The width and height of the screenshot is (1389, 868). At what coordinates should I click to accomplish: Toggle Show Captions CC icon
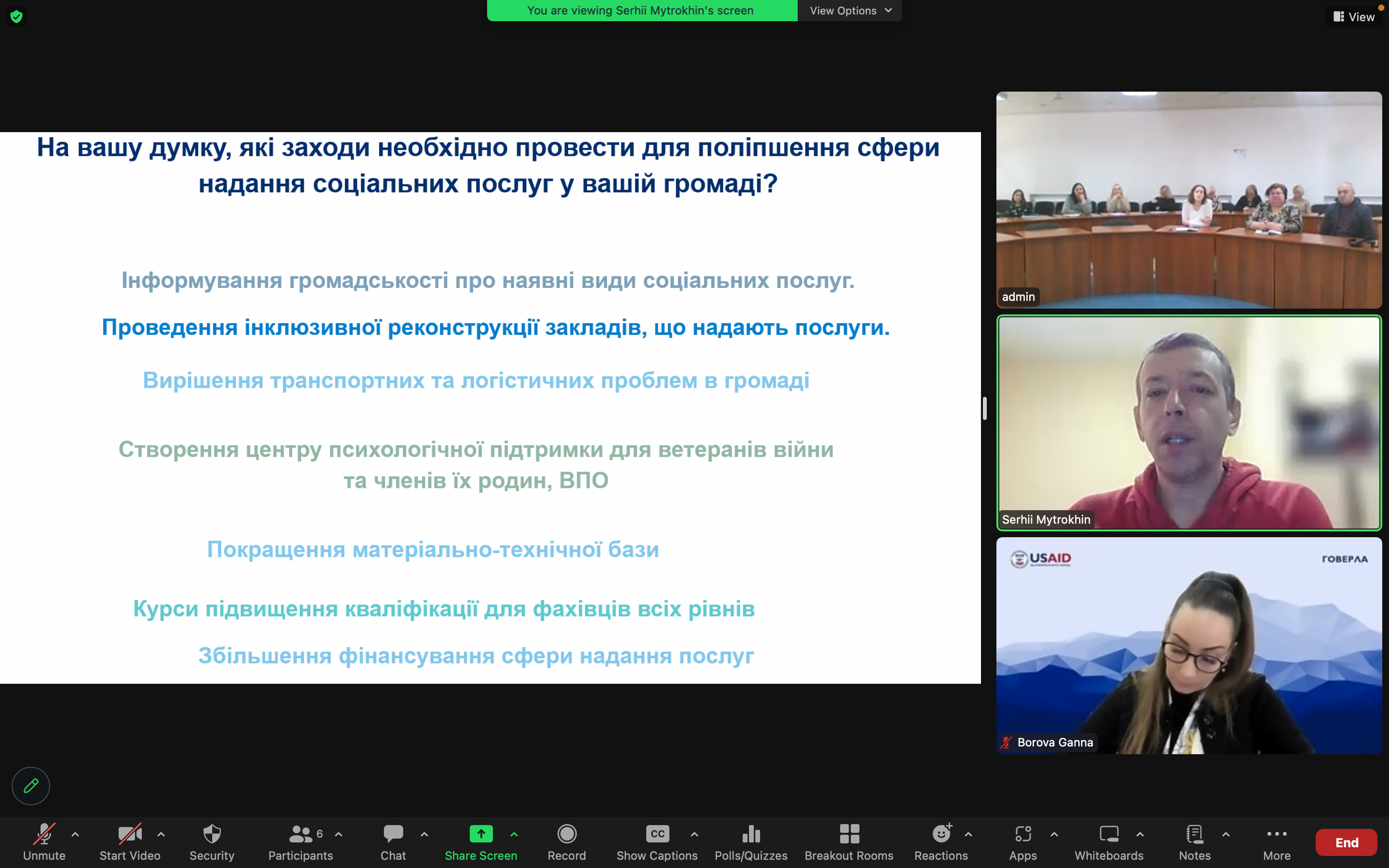(x=657, y=834)
